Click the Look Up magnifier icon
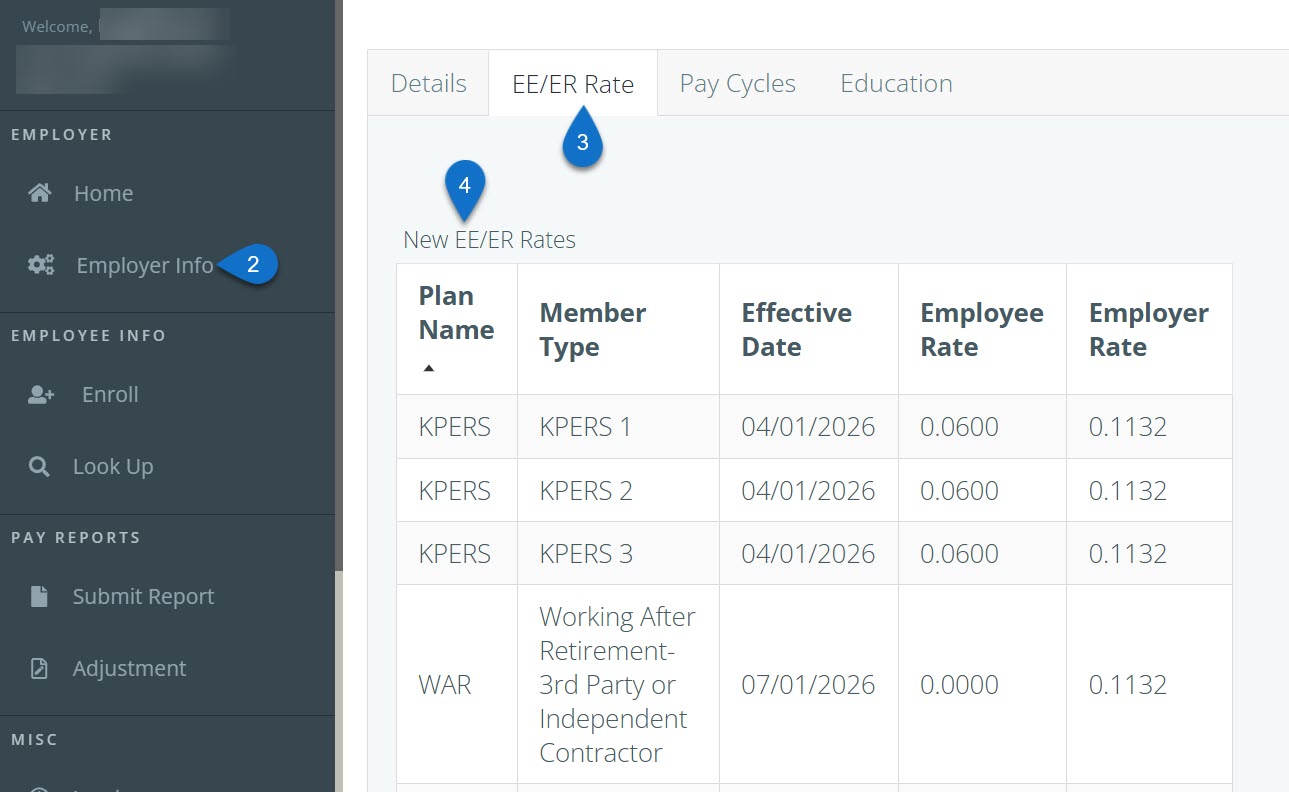Screen dimensions: 1289x792 [x=39, y=466]
